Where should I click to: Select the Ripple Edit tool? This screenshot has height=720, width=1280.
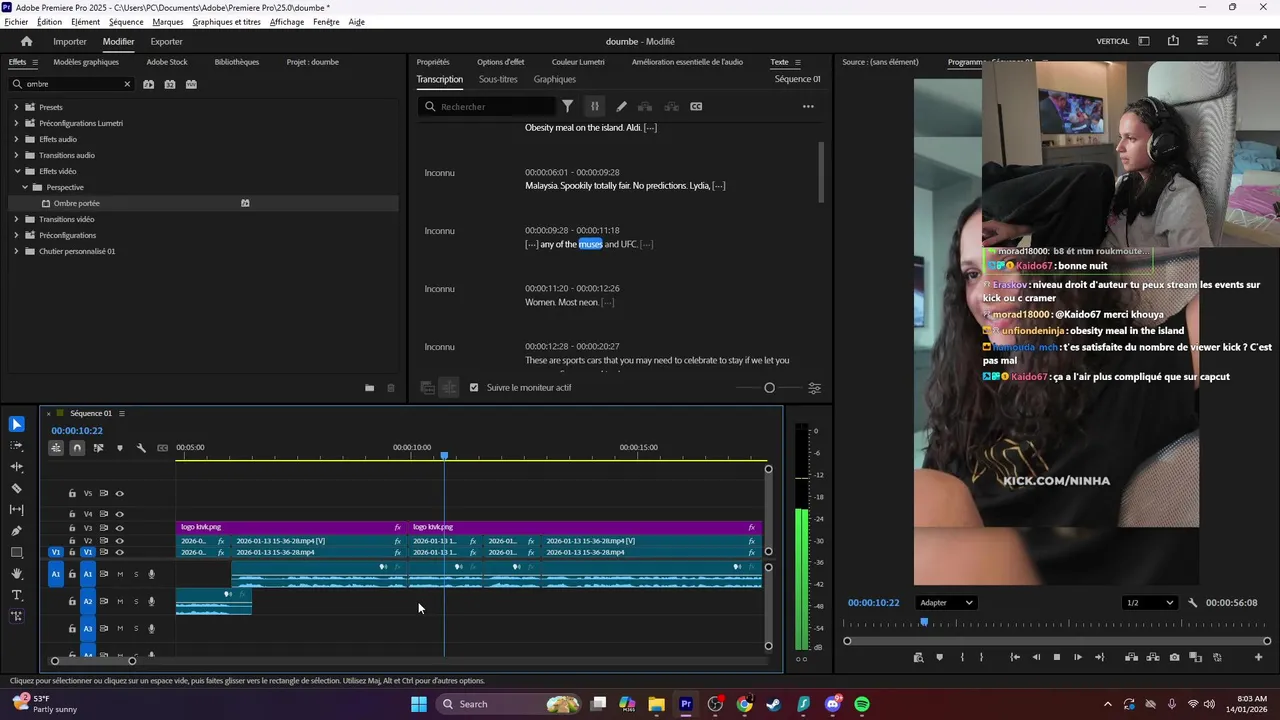point(16,467)
